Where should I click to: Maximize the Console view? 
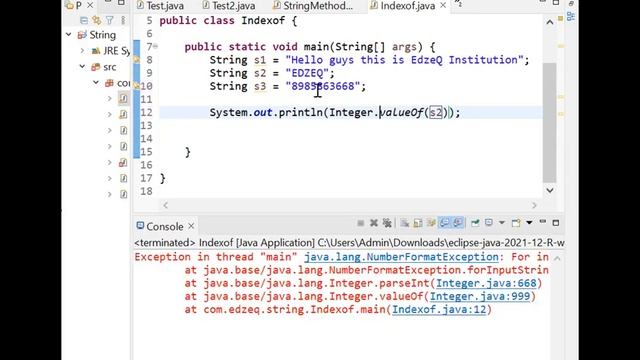click(x=556, y=223)
